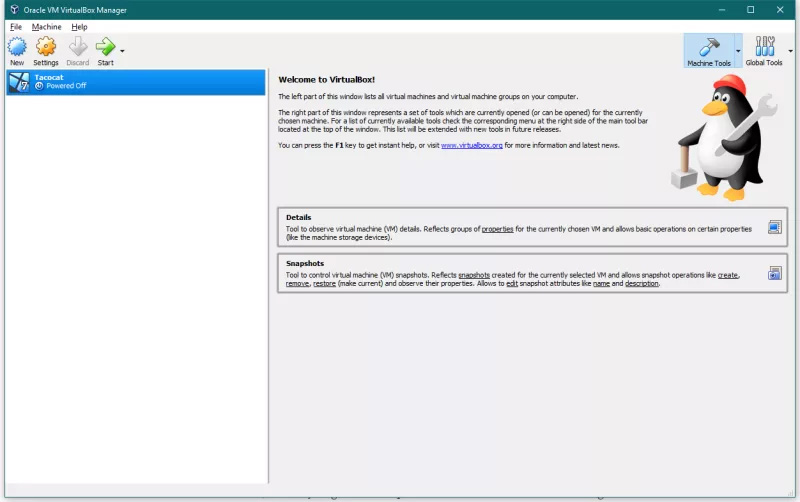Select the Tacocat virtual machine entry
Screen dimensions: 800x502
pos(136,82)
